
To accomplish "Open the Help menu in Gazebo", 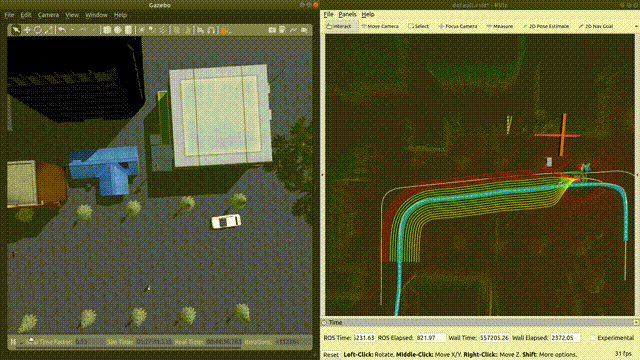I will point(120,15).
